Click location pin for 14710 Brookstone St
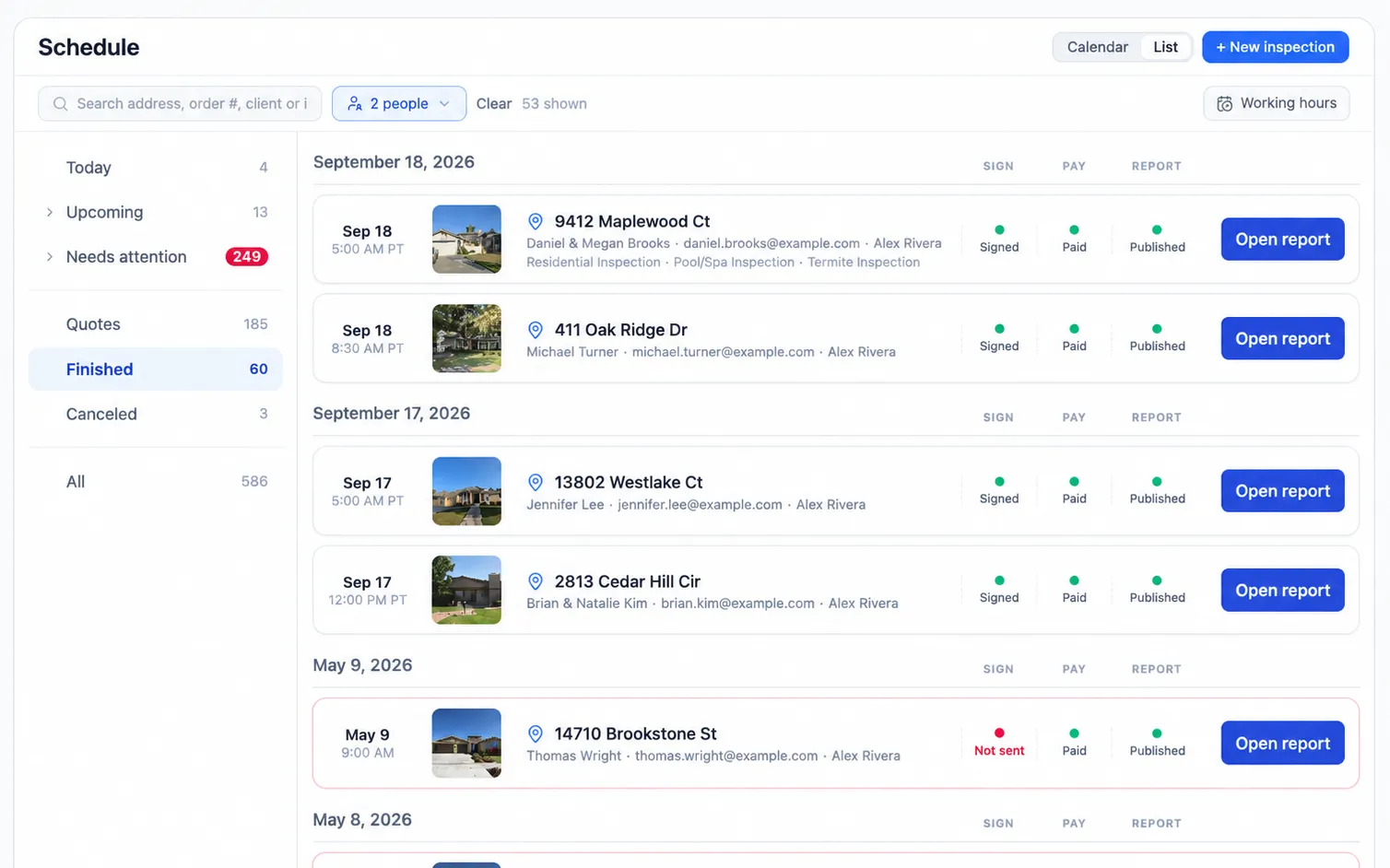The image size is (1390, 868). (x=536, y=733)
